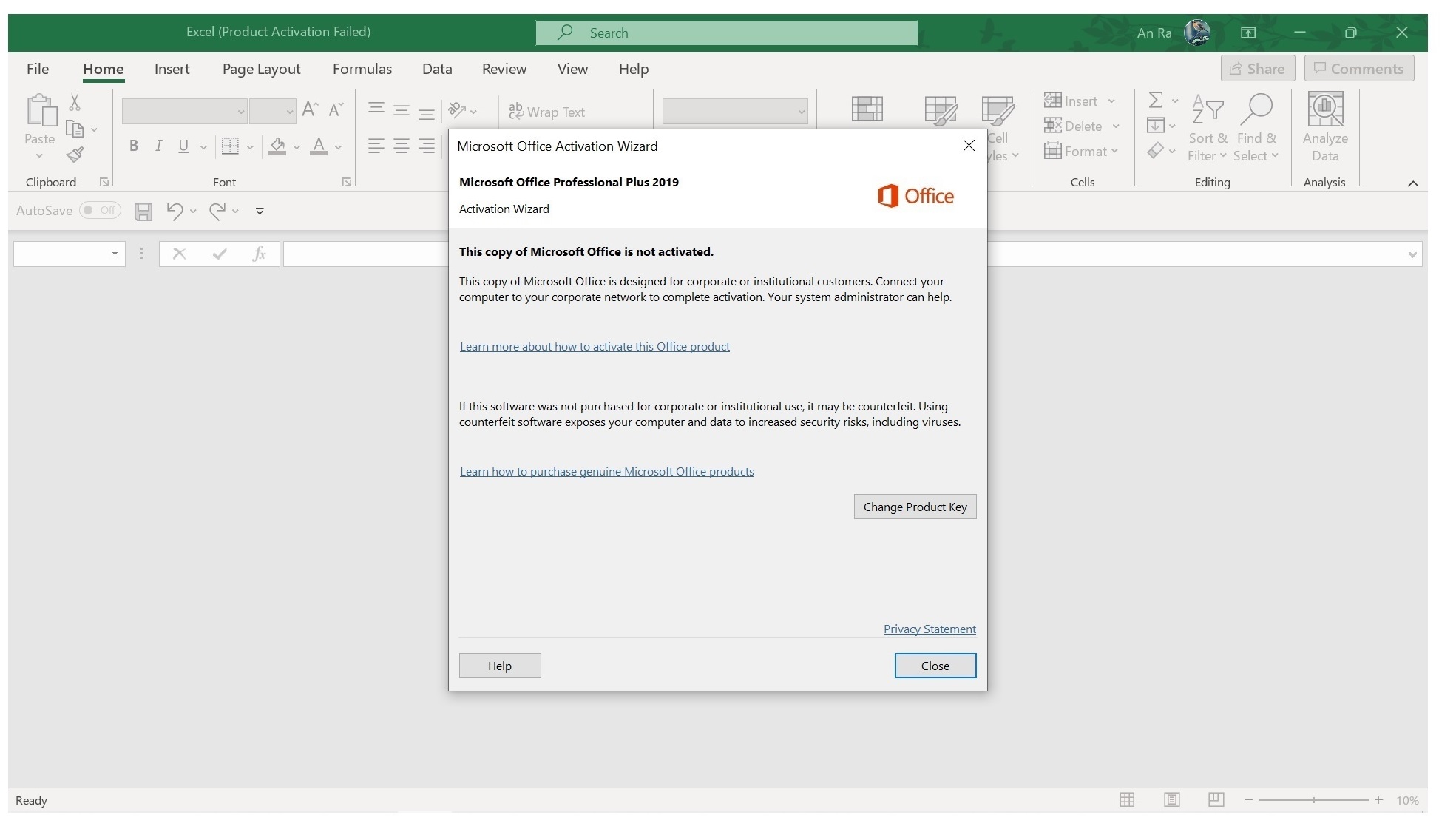
Task: Open the File menu tab
Action: point(38,69)
